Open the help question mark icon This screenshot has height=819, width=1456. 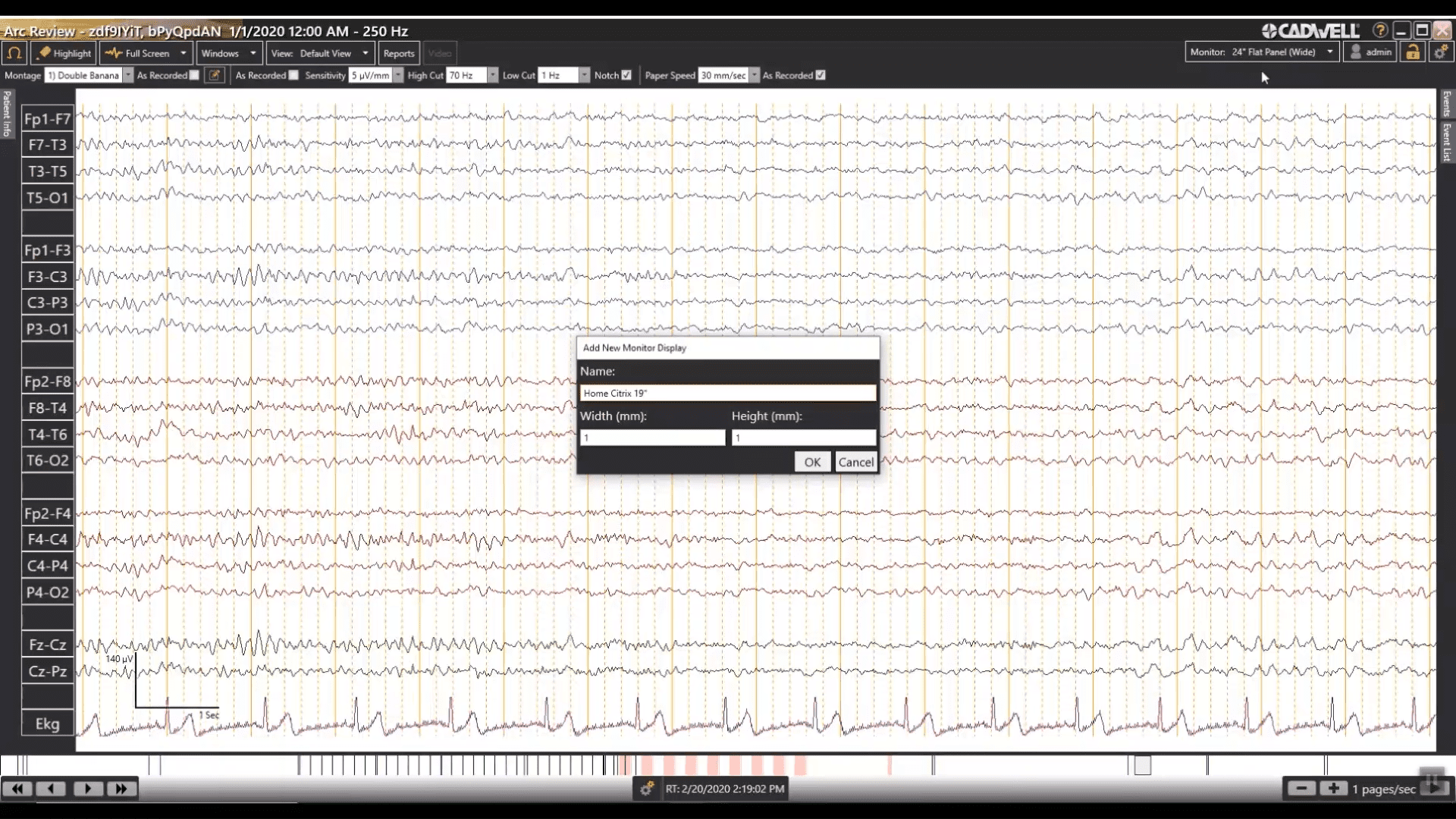point(1380,31)
